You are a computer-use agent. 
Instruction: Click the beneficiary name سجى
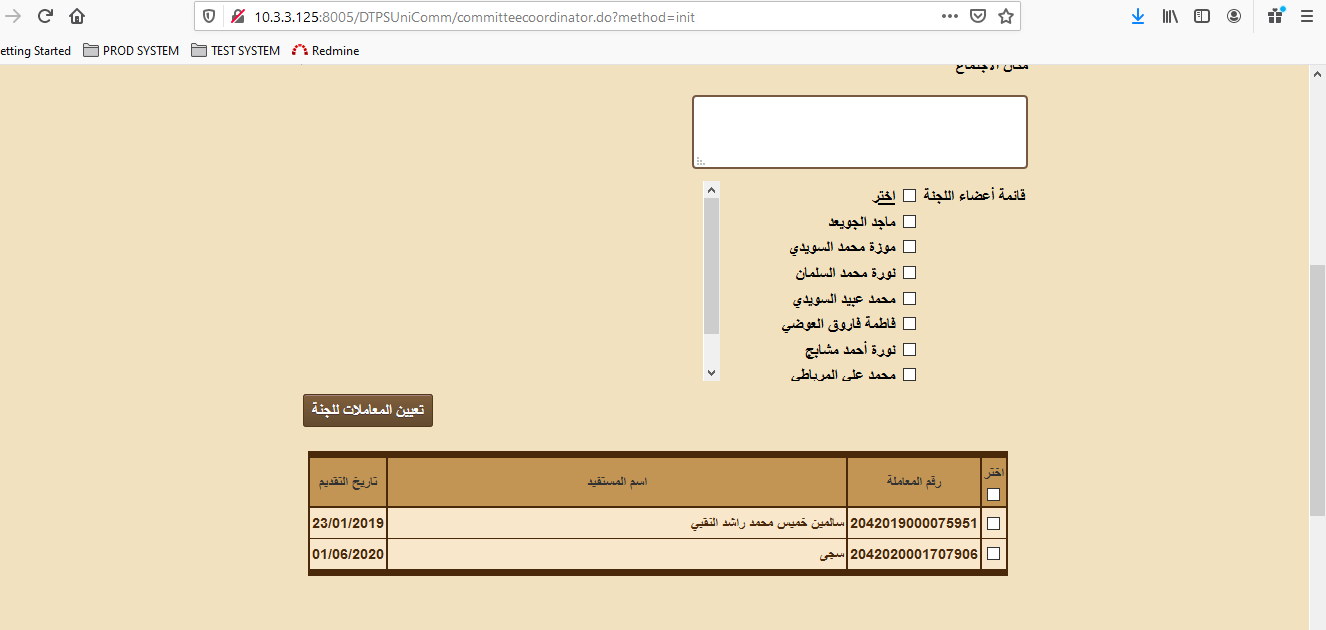tap(832, 553)
